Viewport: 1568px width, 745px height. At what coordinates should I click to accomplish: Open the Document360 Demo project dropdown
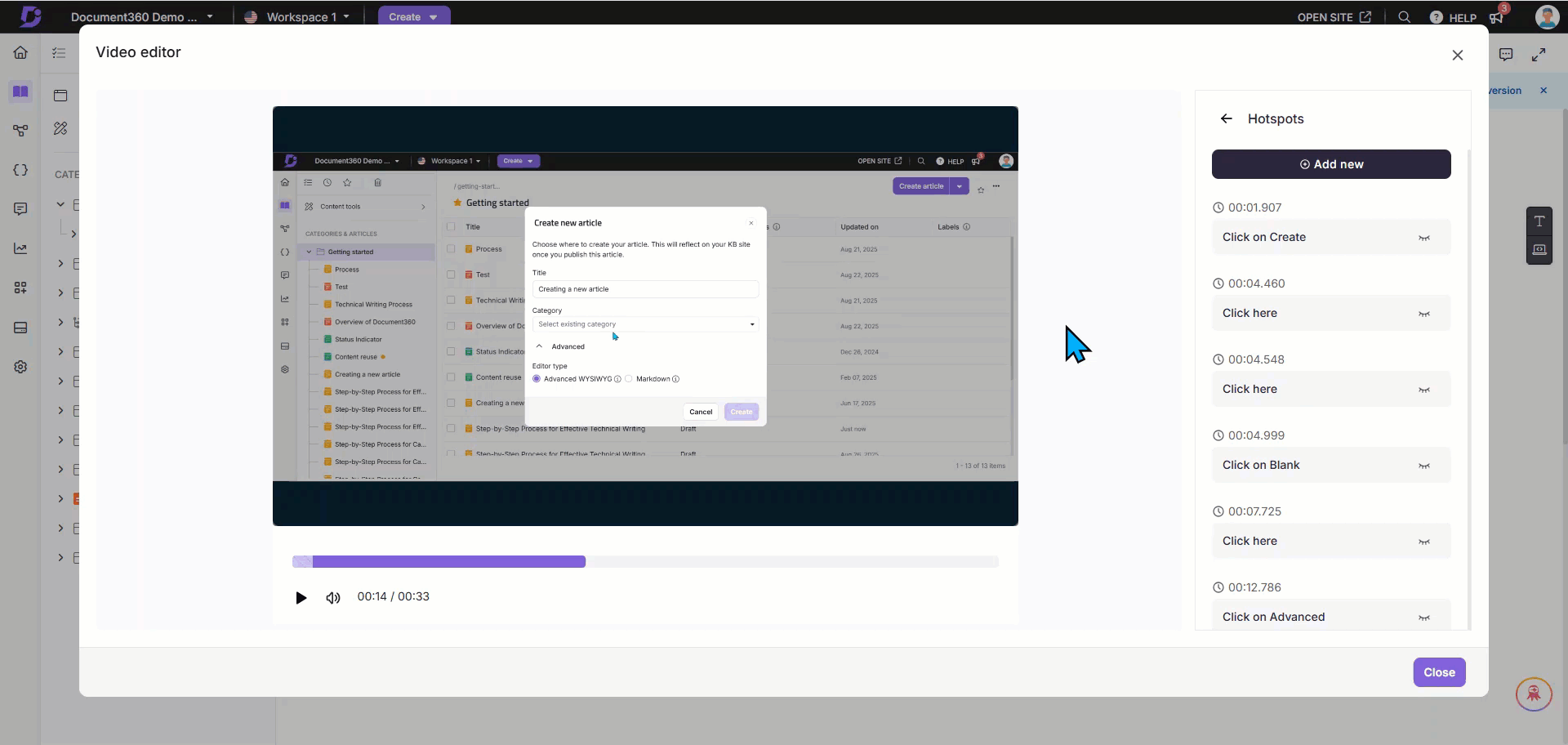(141, 16)
